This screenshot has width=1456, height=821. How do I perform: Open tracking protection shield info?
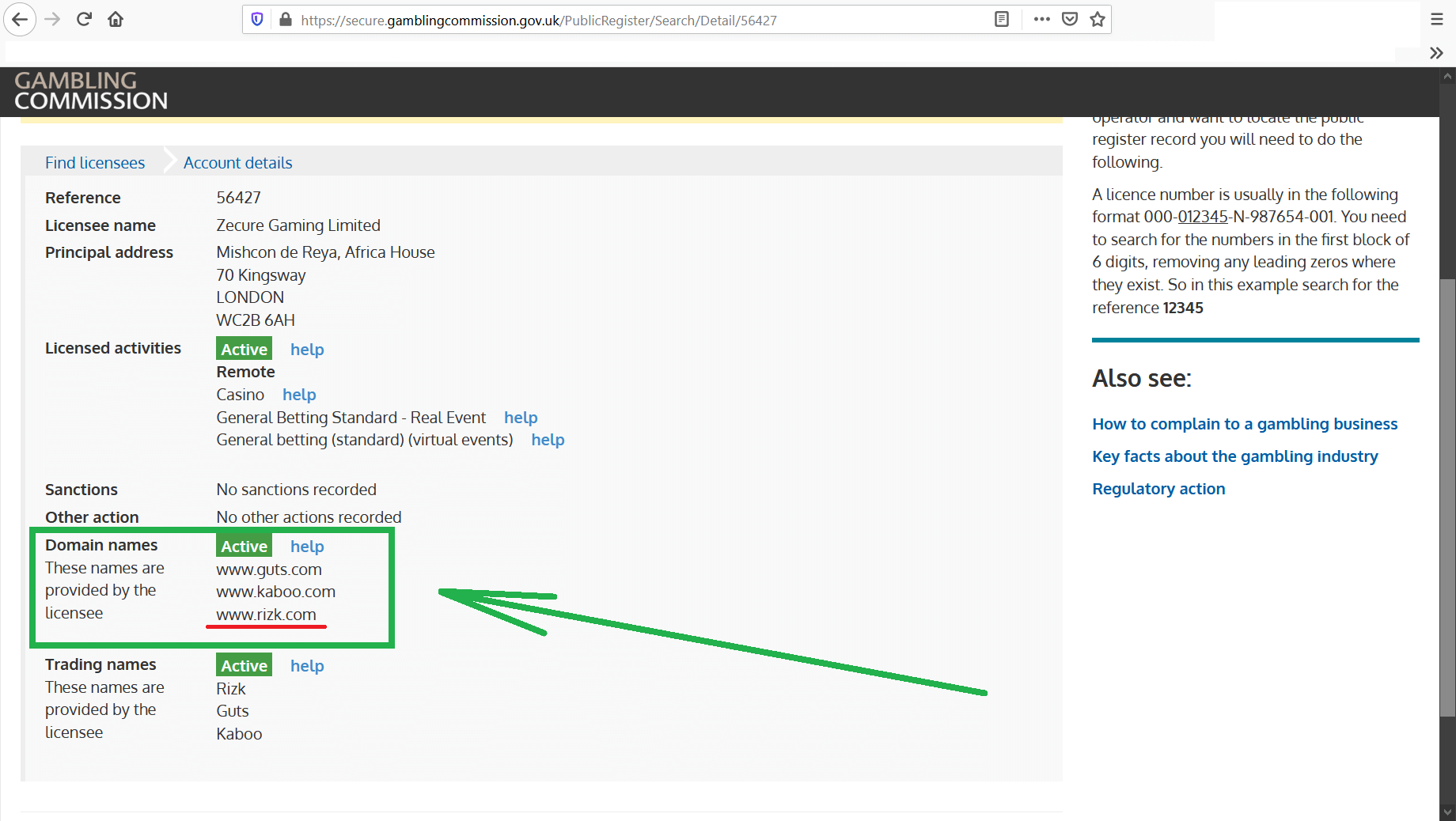tap(257, 20)
